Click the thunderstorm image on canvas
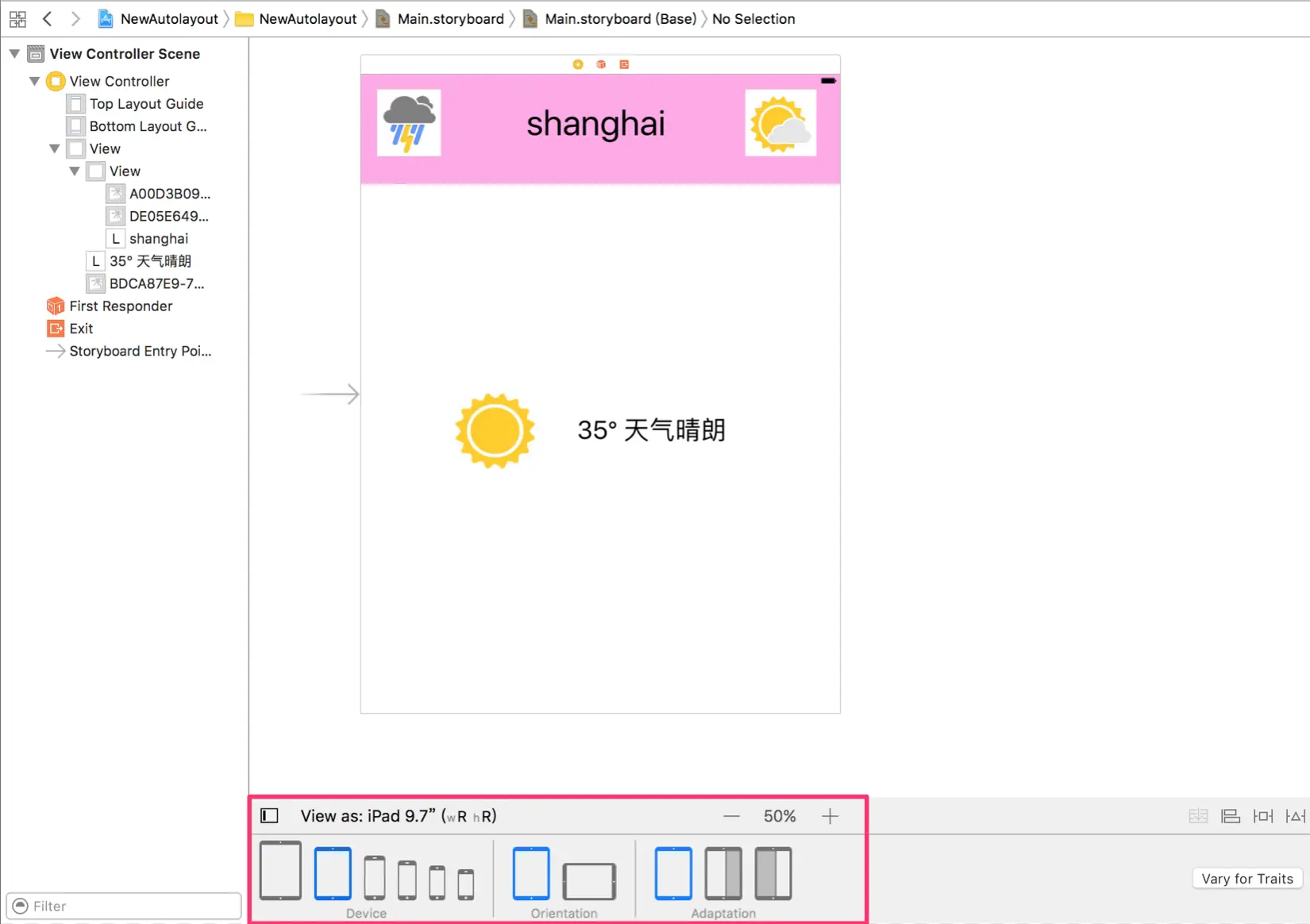1310x924 pixels. point(409,123)
